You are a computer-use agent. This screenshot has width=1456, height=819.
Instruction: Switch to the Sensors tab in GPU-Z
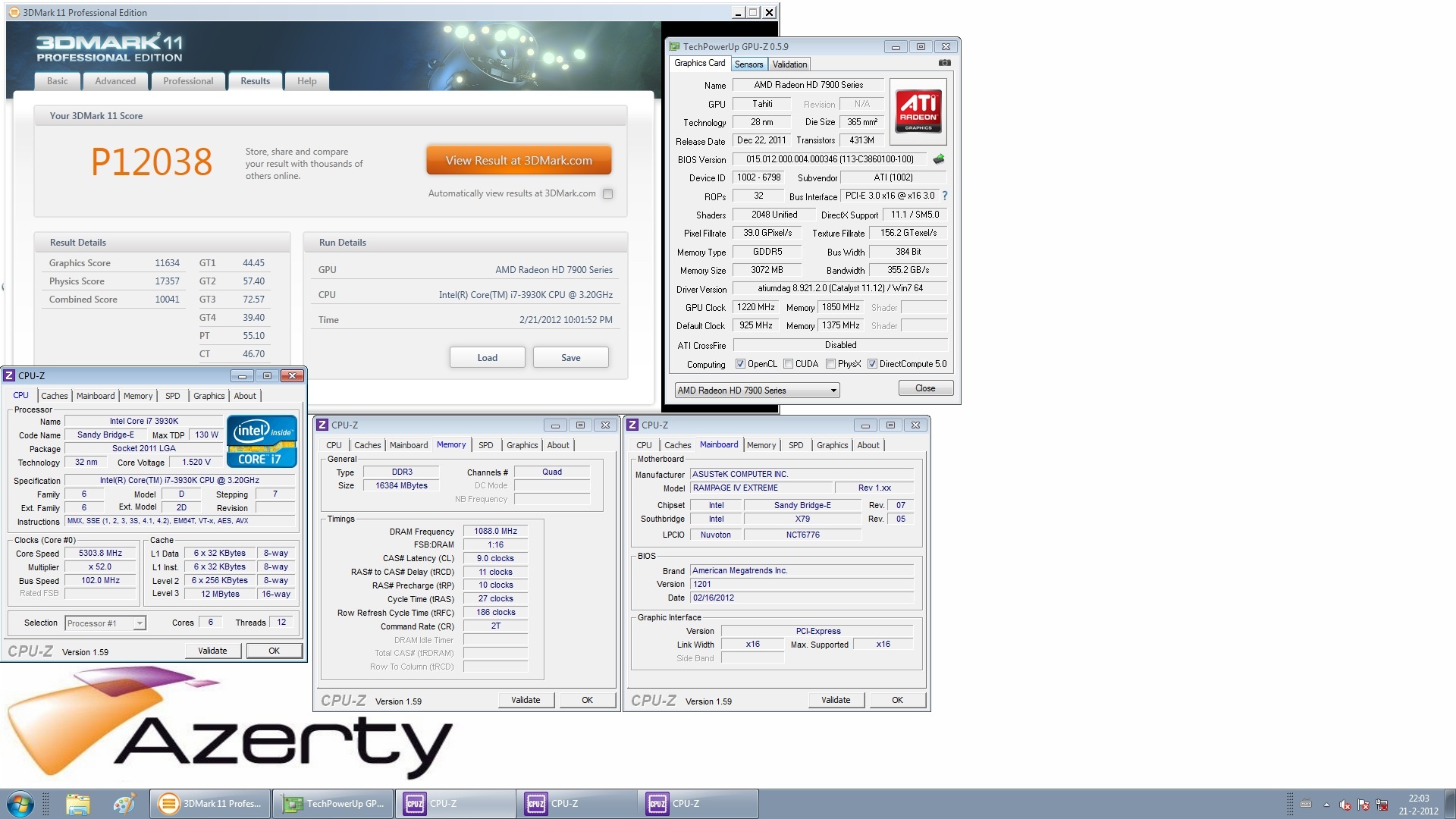(x=748, y=64)
